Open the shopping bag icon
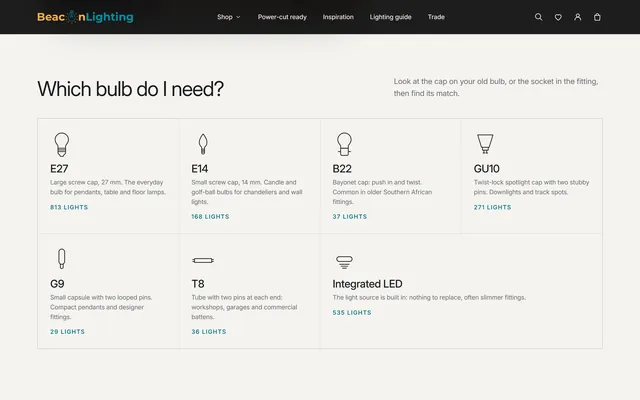Viewport: 640px width, 400px height. pyautogui.click(x=597, y=17)
